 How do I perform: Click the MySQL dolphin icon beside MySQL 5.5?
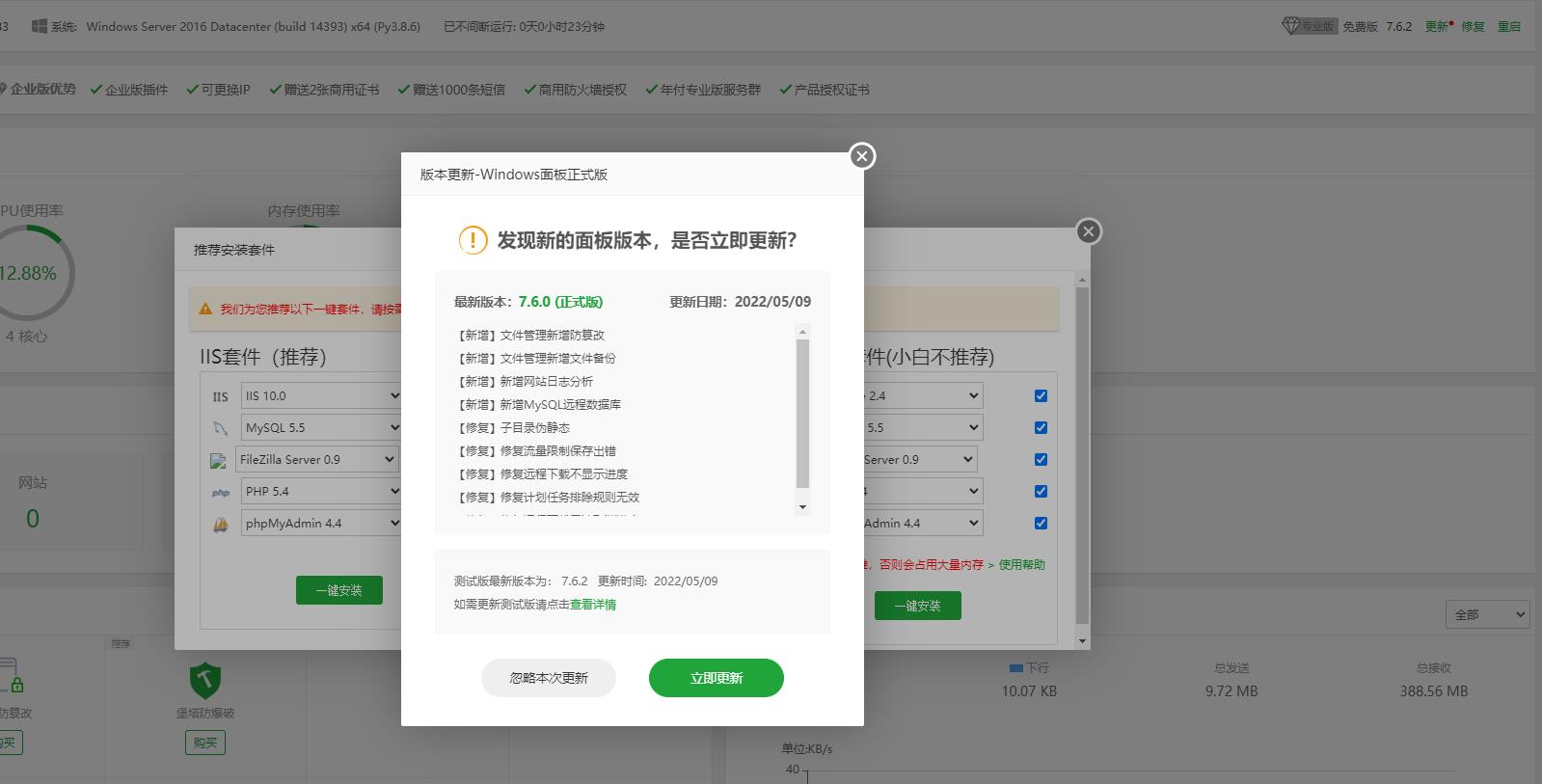tap(221, 428)
